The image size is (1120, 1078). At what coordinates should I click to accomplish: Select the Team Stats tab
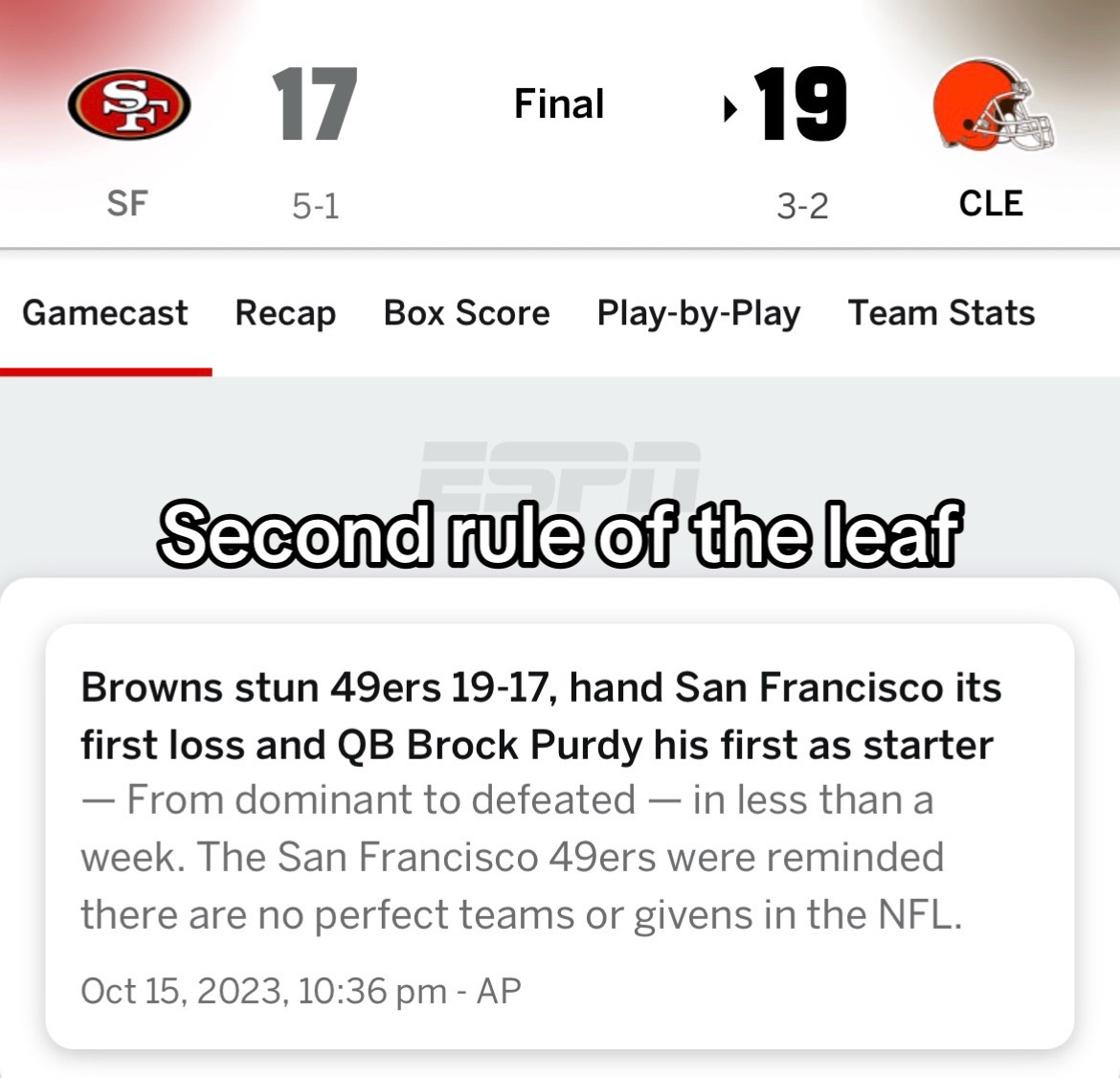[x=941, y=313]
